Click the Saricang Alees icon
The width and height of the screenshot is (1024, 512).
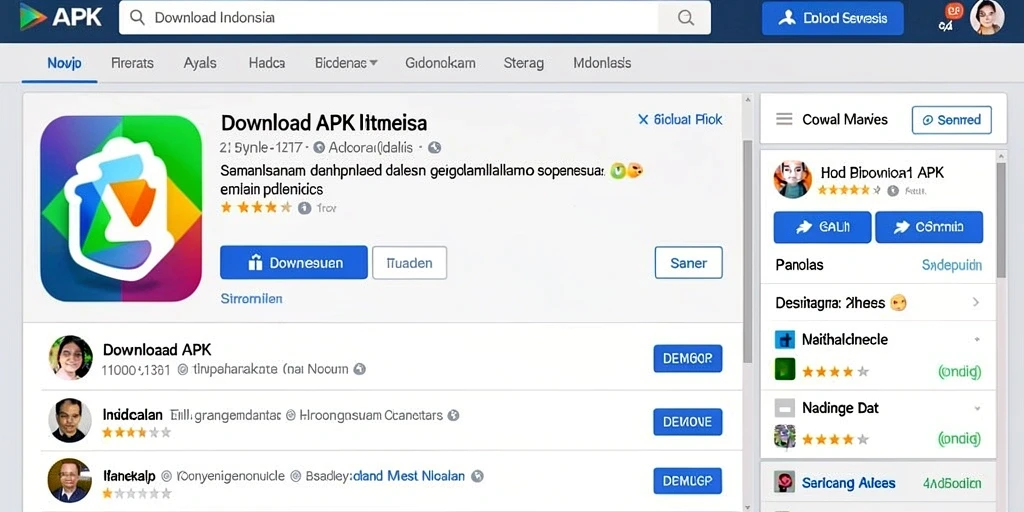click(784, 483)
